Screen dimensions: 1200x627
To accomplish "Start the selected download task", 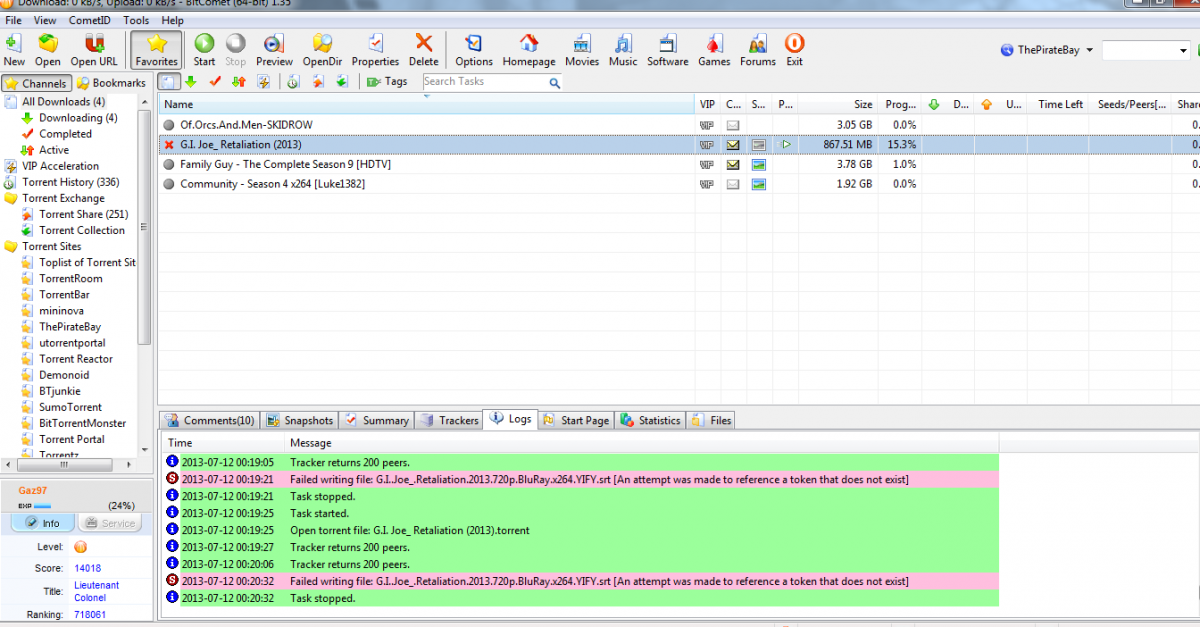I will pyautogui.click(x=204, y=49).
